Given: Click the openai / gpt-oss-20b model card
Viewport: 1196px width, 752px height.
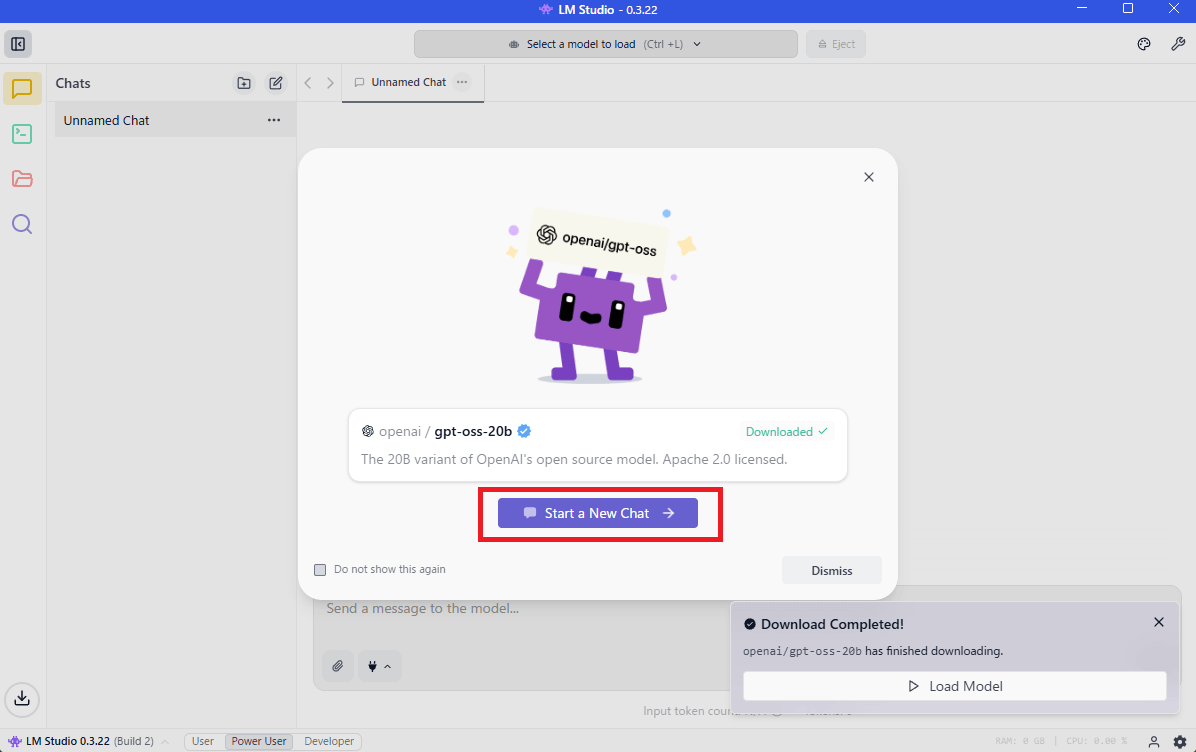Looking at the screenshot, I should [x=597, y=445].
